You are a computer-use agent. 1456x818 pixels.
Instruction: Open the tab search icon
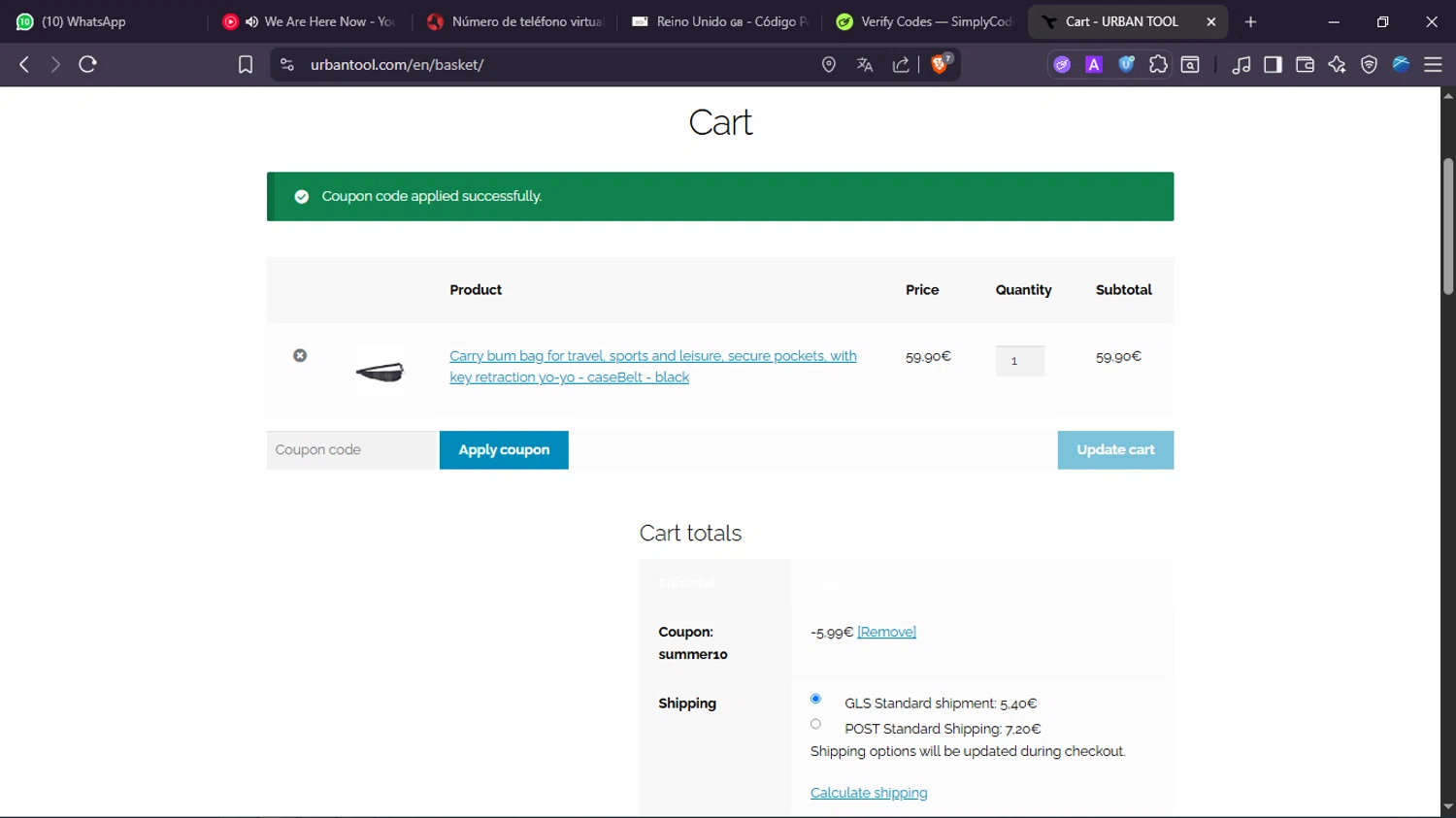[1190, 65]
